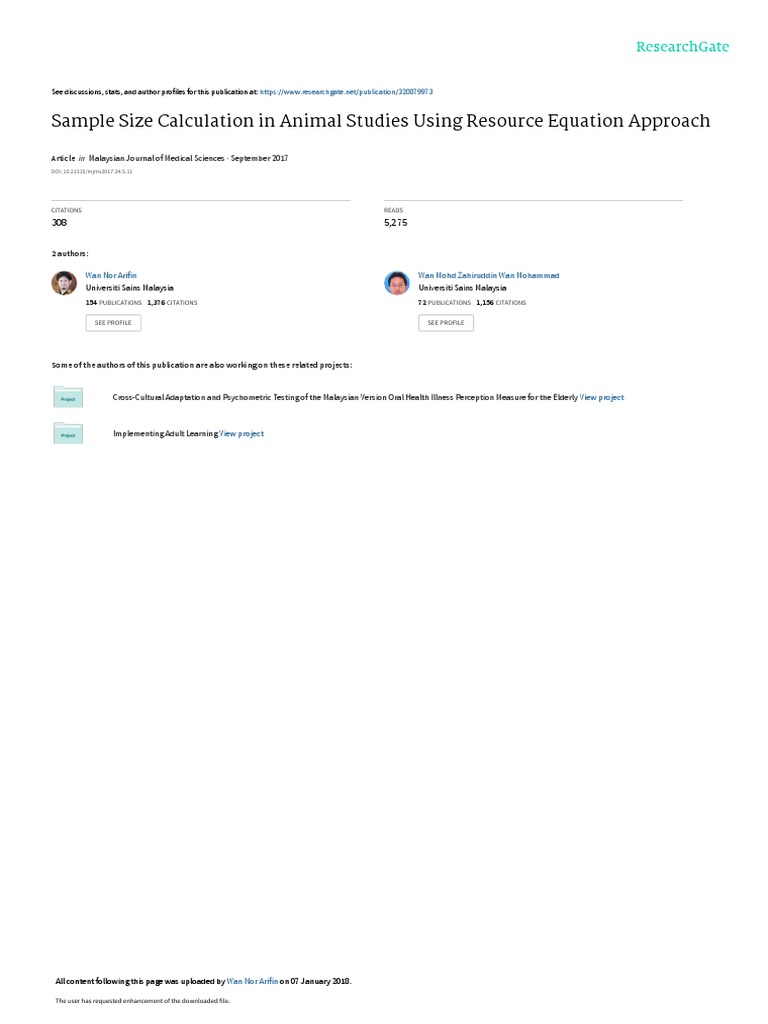Click the article title Sample Size Calculation
Image resolution: width=768 pixels, height=1024 pixels.
click(381, 121)
